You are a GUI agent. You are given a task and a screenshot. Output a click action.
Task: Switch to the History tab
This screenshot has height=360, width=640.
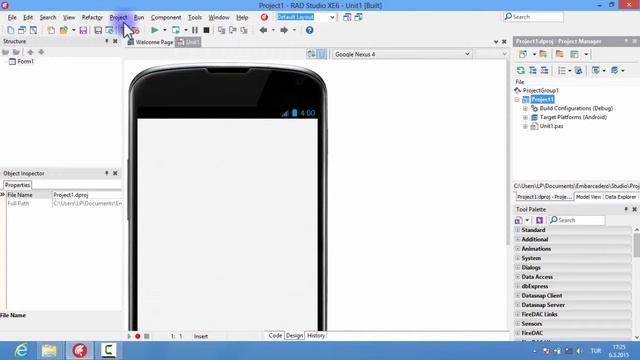[316, 336]
